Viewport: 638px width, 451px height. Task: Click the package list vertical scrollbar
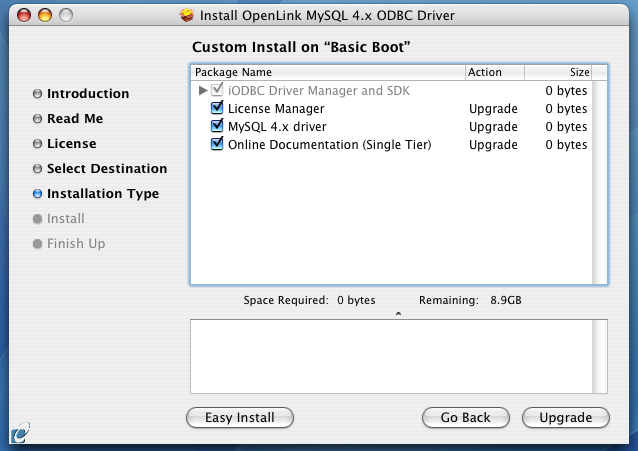pos(600,182)
